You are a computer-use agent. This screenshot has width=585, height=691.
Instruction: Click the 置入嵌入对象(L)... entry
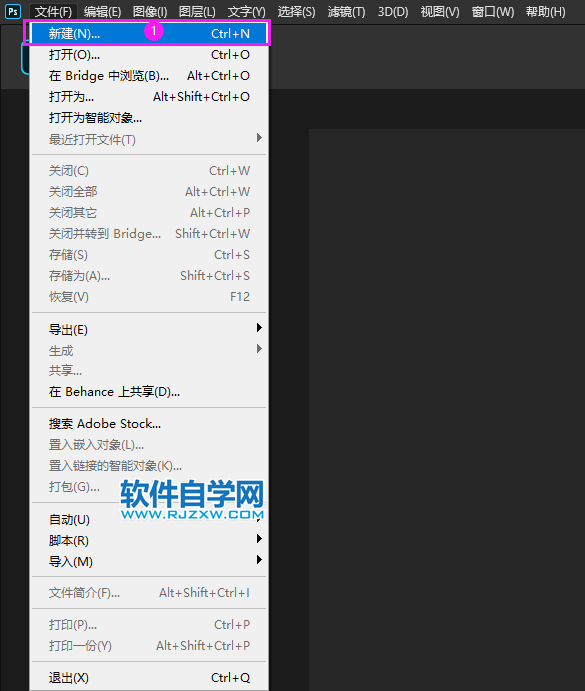(x=149, y=445)
